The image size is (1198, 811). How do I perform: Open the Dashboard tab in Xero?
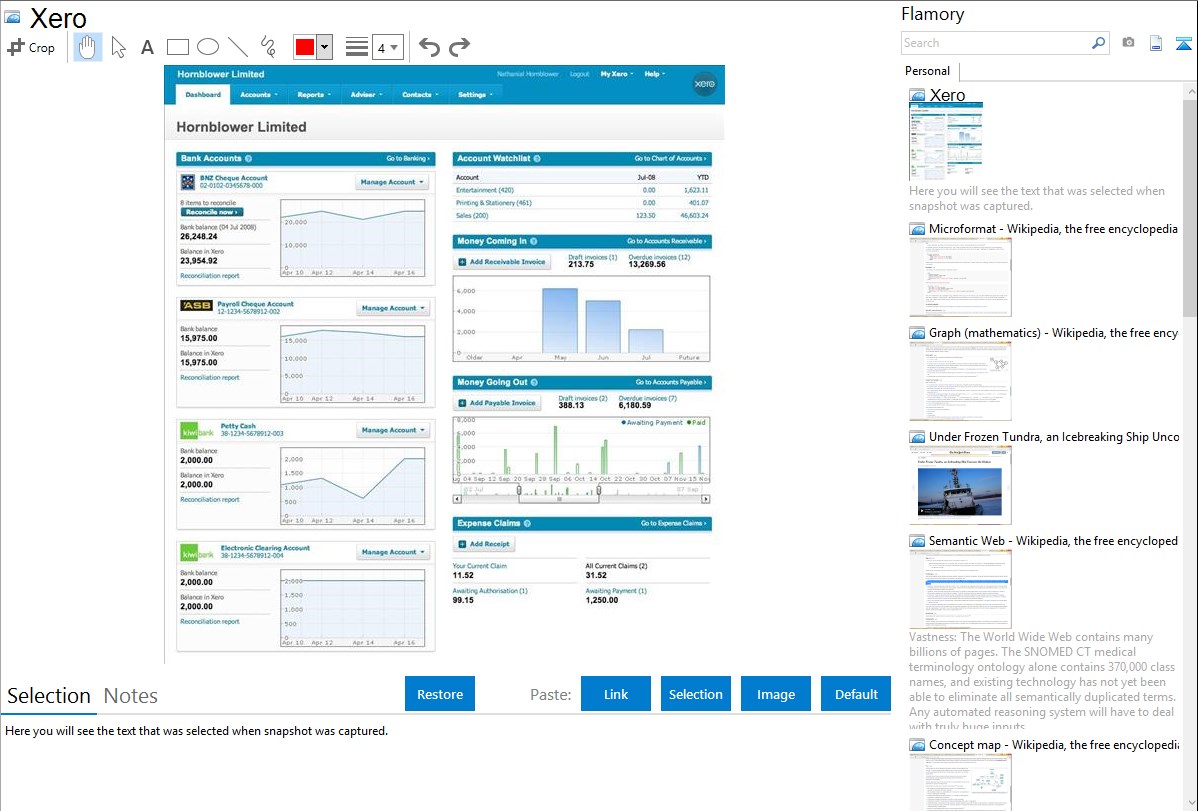coord(202,95)
